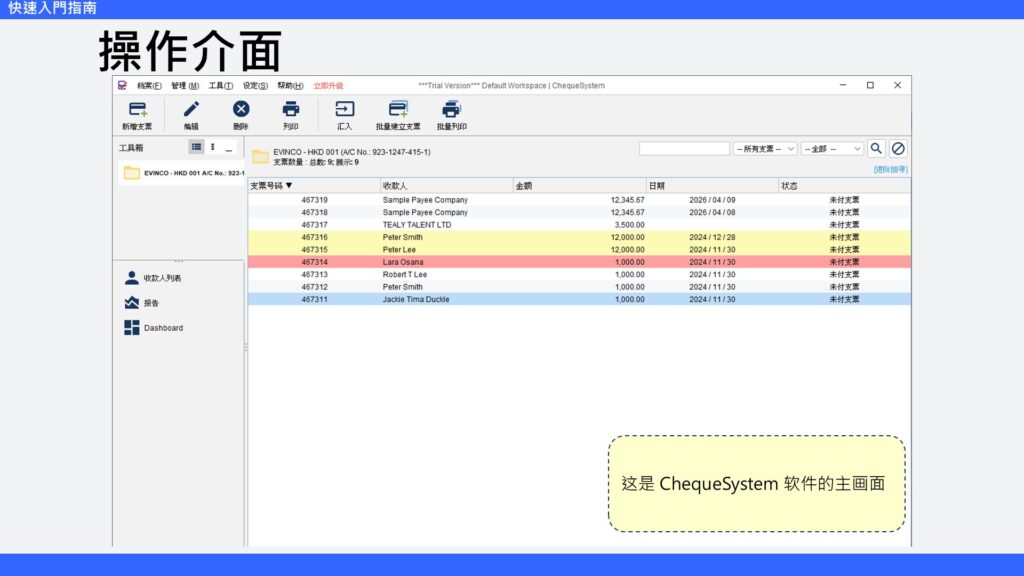Open the 档案(F) menu
1024x576 pixels.
coord(149,86)
